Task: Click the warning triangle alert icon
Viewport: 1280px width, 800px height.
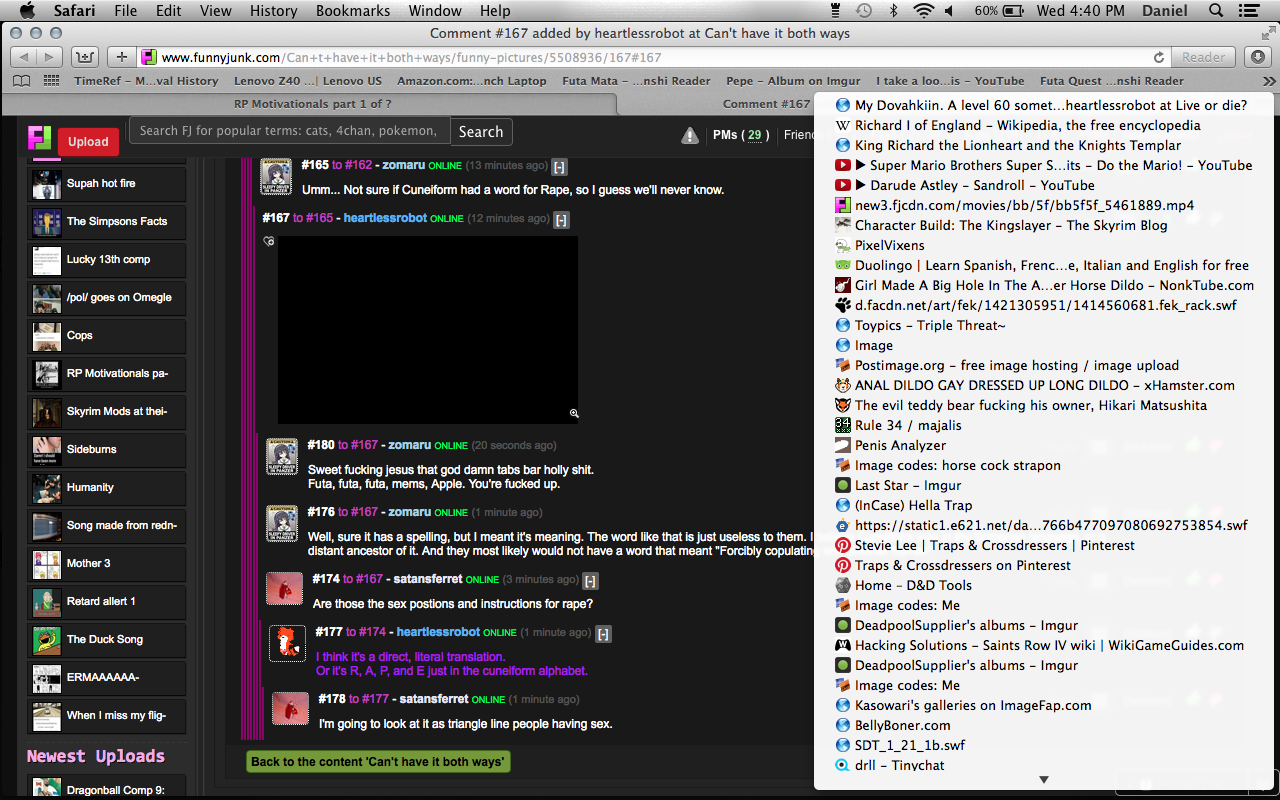Action: click(x=690, y=135)
